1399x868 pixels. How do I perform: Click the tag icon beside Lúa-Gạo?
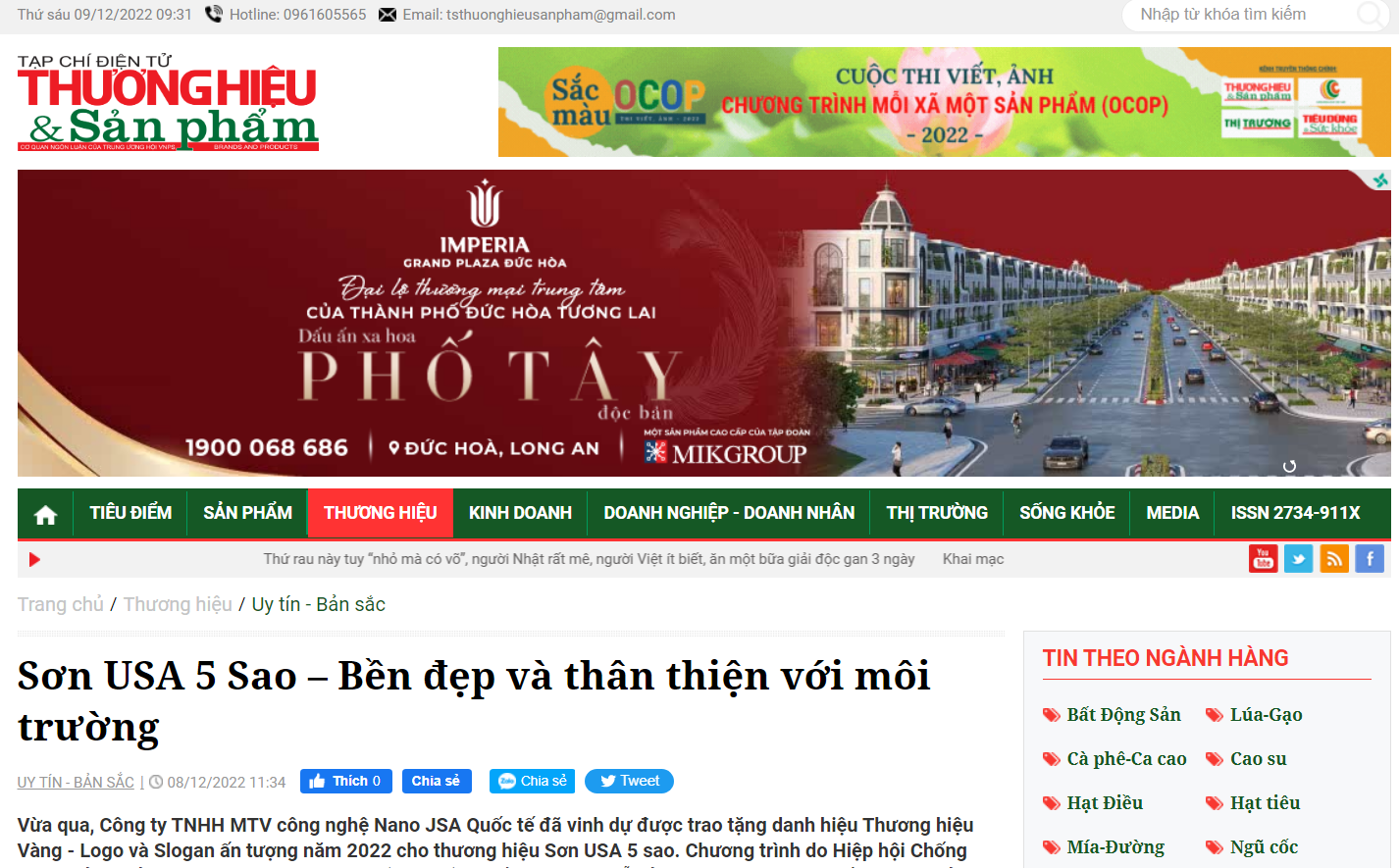pos(1215,715)
